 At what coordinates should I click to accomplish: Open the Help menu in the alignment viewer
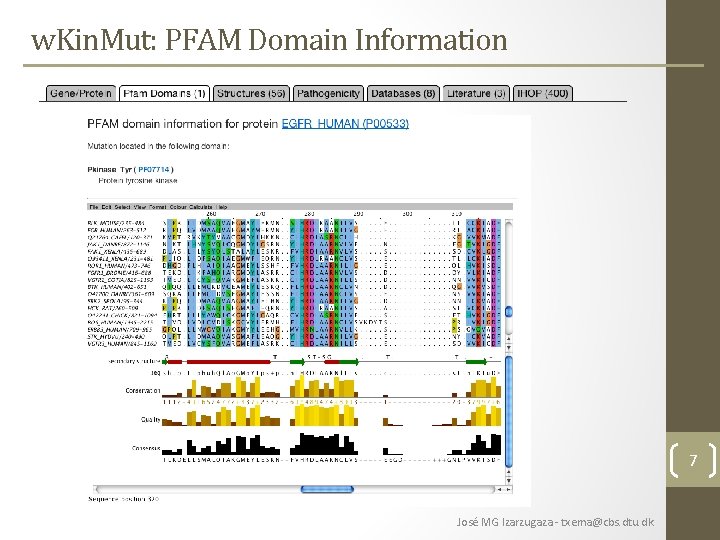coord(222,207)
